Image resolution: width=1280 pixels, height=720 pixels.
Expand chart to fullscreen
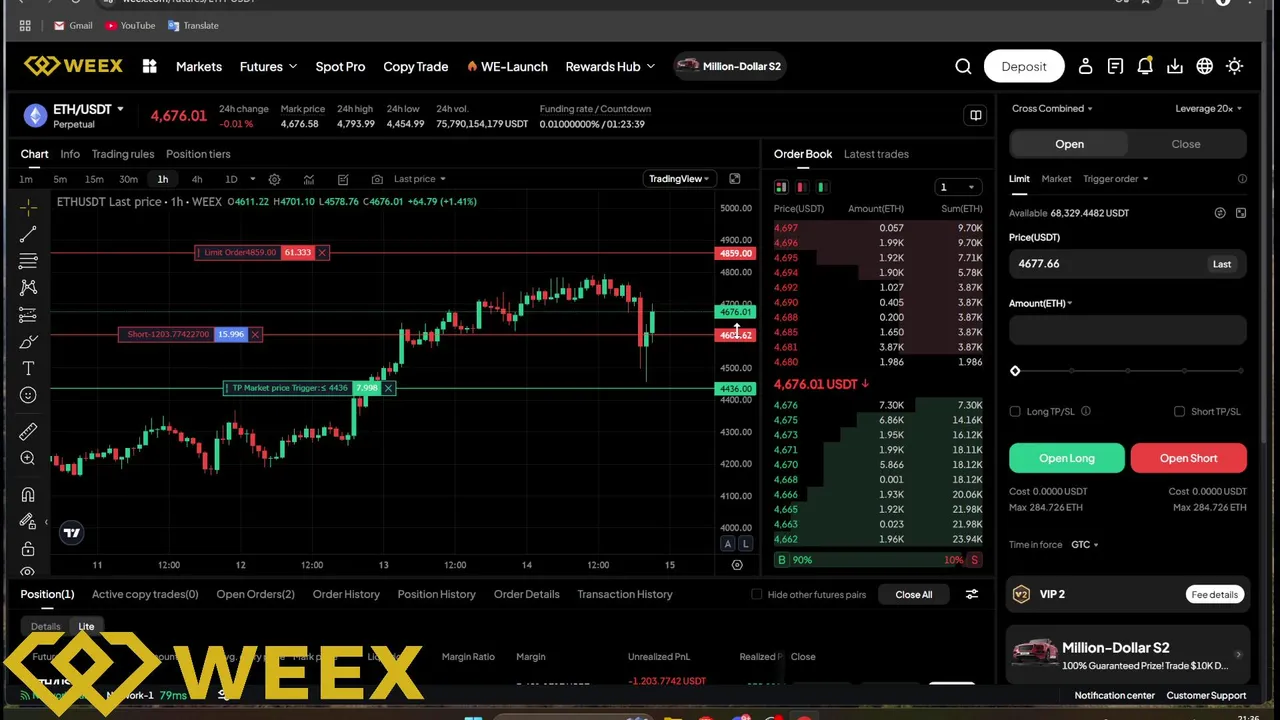(735, 179)
